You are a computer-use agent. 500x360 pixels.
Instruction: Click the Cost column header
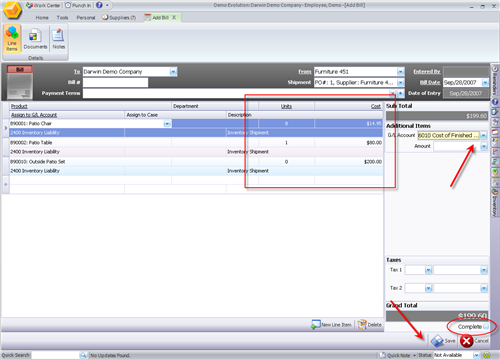376,106
